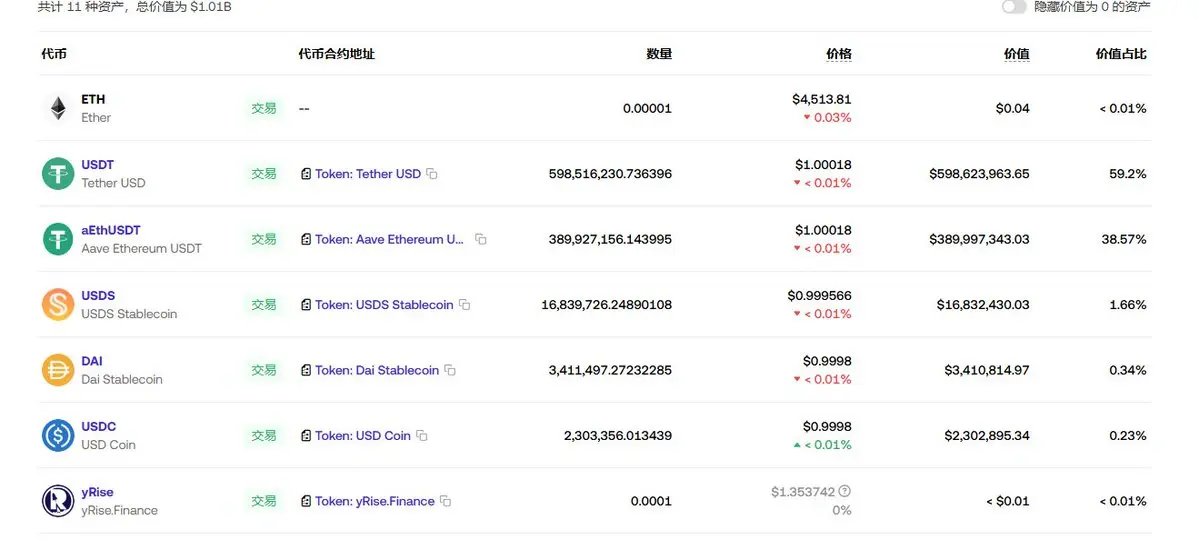Click contract document icon beside Token: USD Coin
1199x540 pixels.
coord(306,435)
